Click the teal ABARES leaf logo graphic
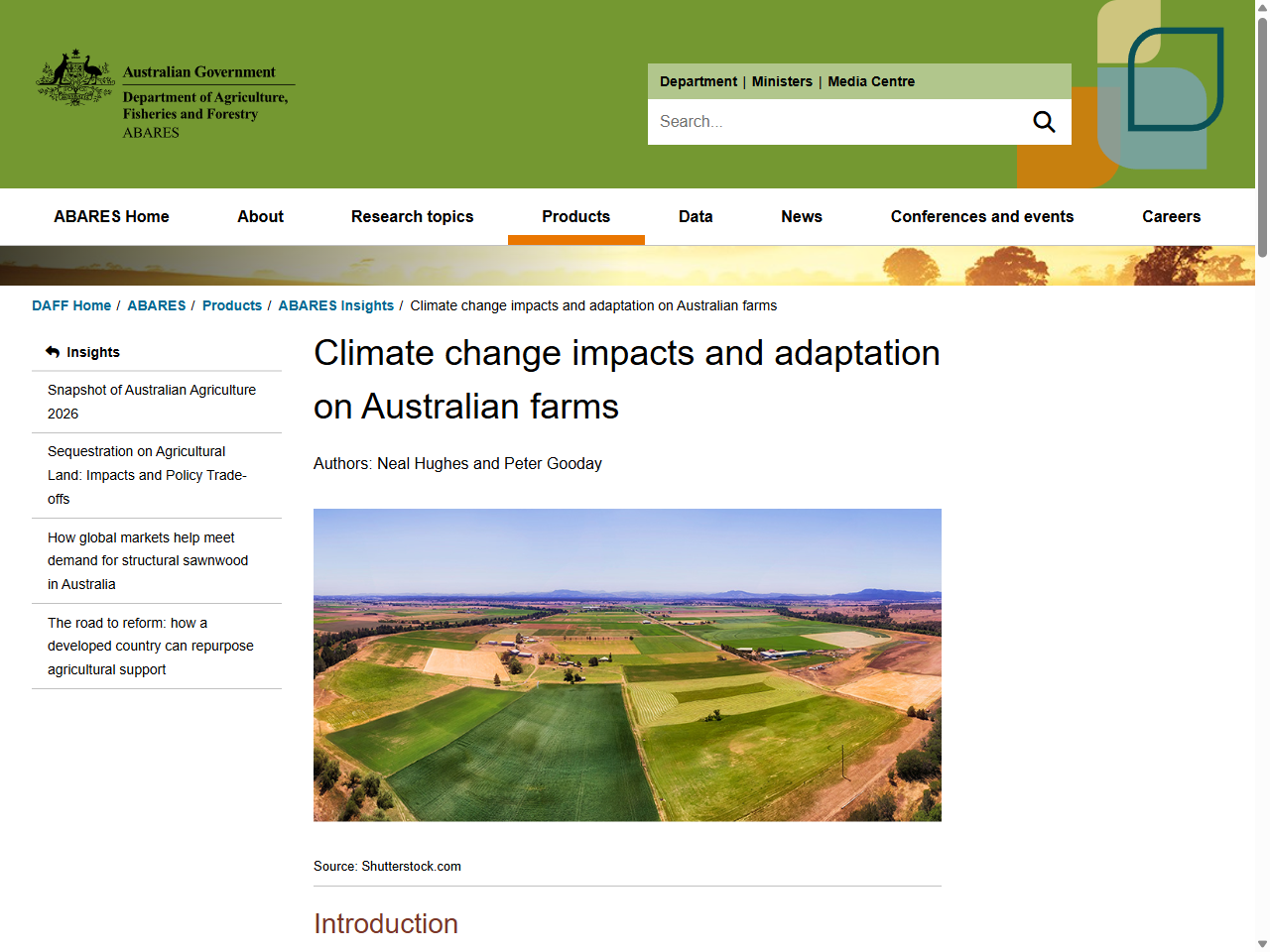This screenshot has width=1270, height=952. point(1174,79)
